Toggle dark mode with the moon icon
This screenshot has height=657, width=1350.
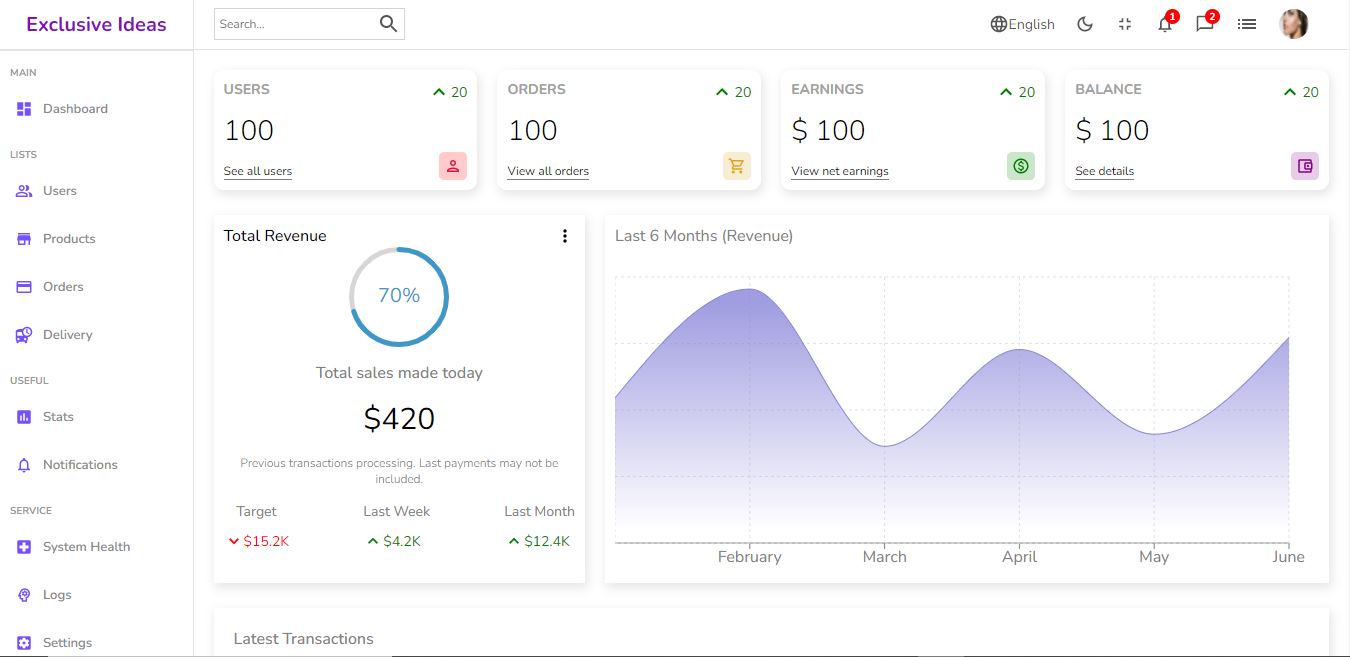click(x=1085, y=23)
